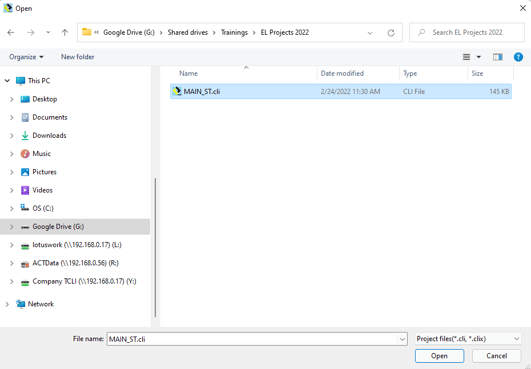Open the Project files type filter dropdown

[x=468, y=339]
